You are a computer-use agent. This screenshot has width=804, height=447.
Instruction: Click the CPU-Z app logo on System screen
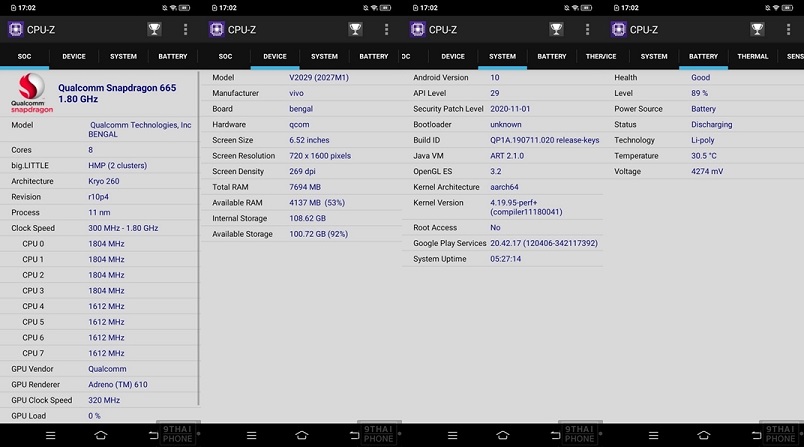(x=417, y=29)
